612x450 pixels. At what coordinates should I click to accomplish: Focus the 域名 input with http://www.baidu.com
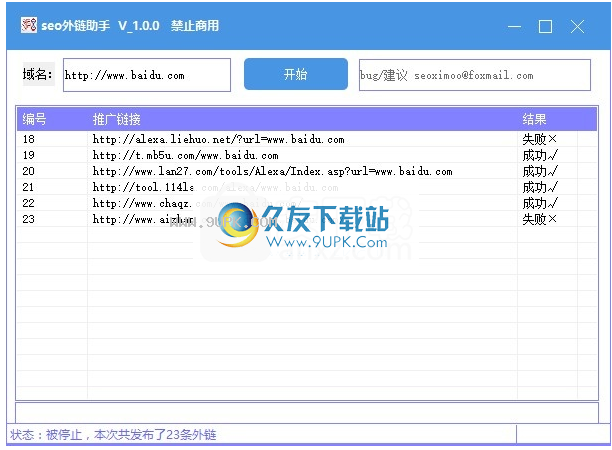pyautogui.click(x=147, y=75)
